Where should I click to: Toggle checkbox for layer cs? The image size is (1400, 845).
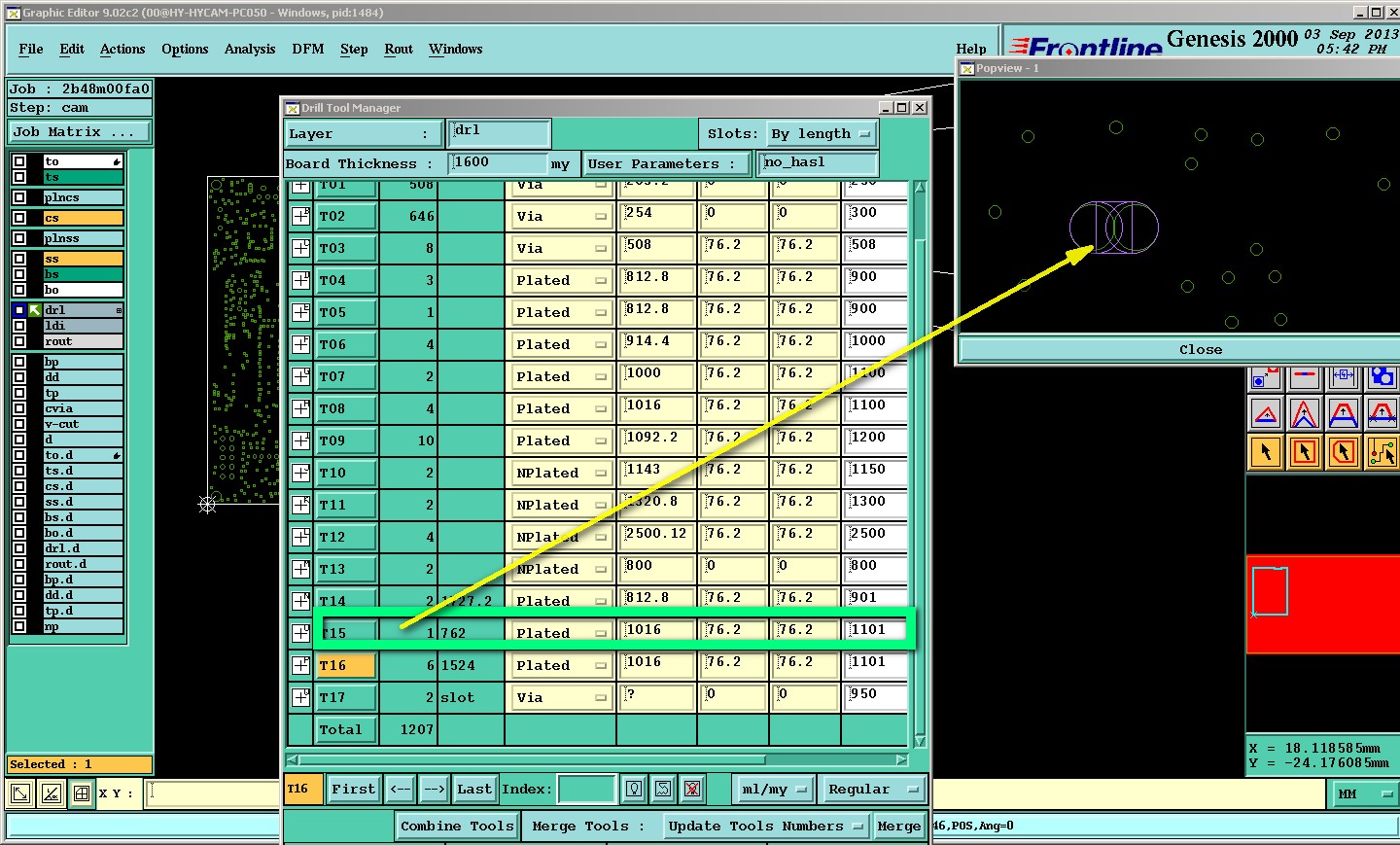(x=19, y=218)
